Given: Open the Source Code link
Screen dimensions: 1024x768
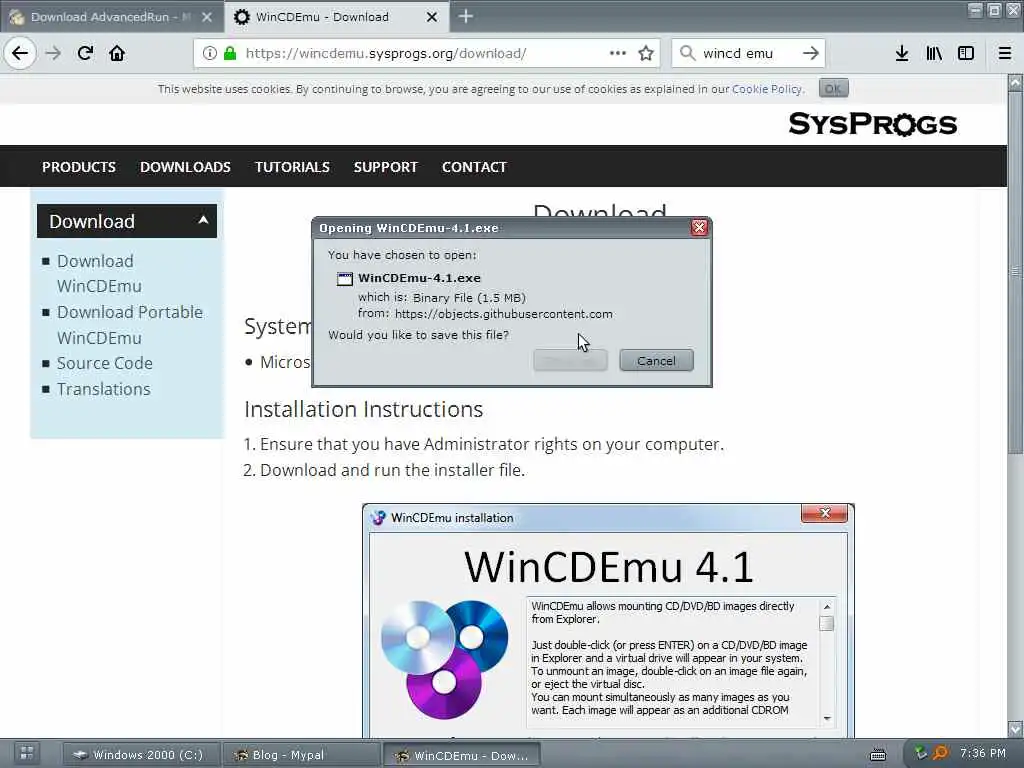Looking at the screenshot, I should tap(104, 363).
